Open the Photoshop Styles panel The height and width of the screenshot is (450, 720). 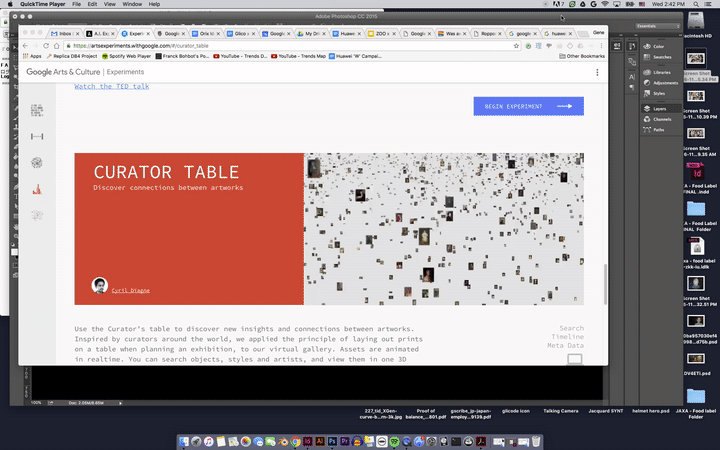(x=658, y=93)
